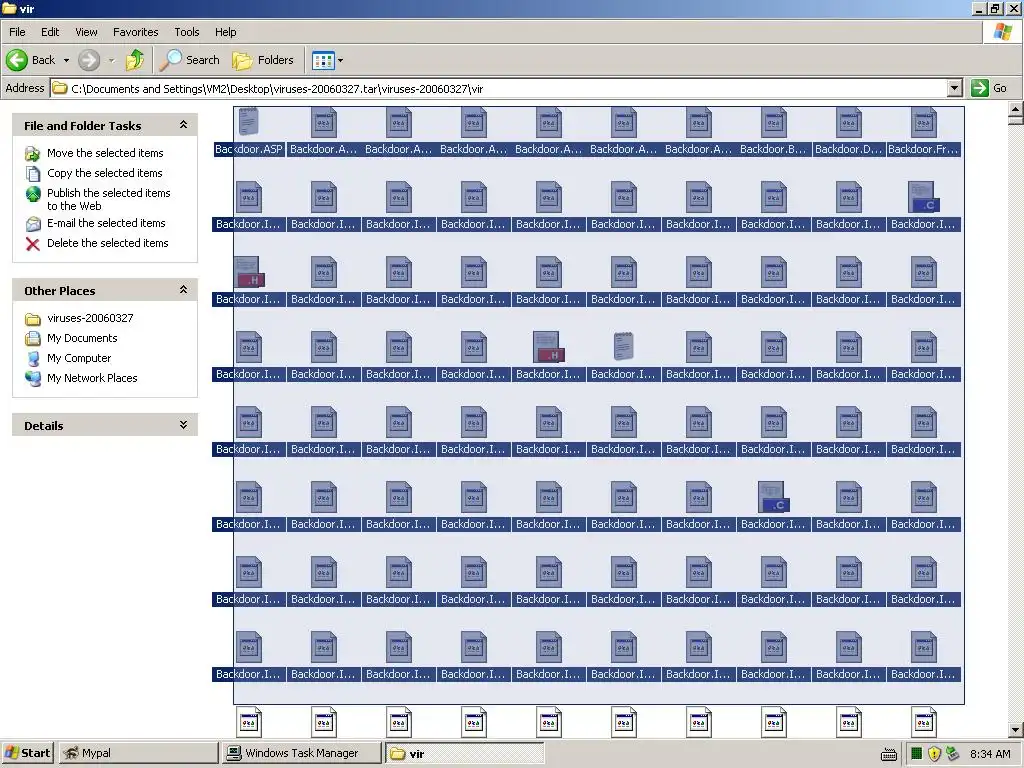Select the Backdoor.D... file
Image resolution: width=1024 pixels, height=768 pixels.
tap(848, 132)
